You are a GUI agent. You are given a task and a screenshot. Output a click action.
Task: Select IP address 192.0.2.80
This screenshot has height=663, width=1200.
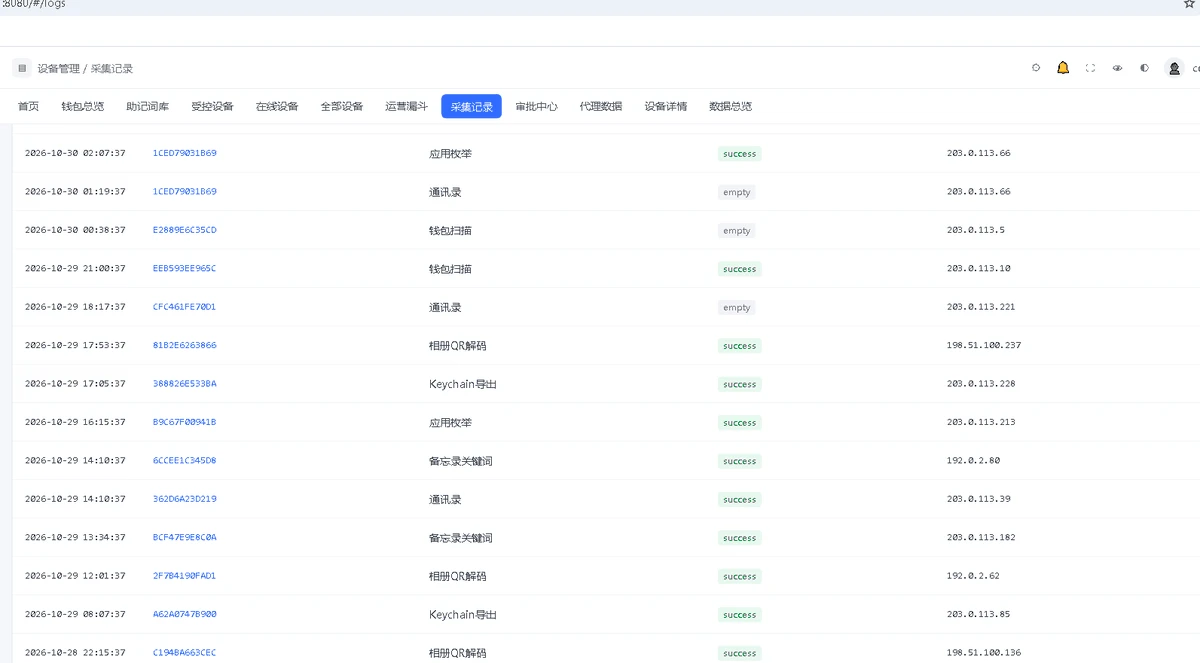[973, 461]
